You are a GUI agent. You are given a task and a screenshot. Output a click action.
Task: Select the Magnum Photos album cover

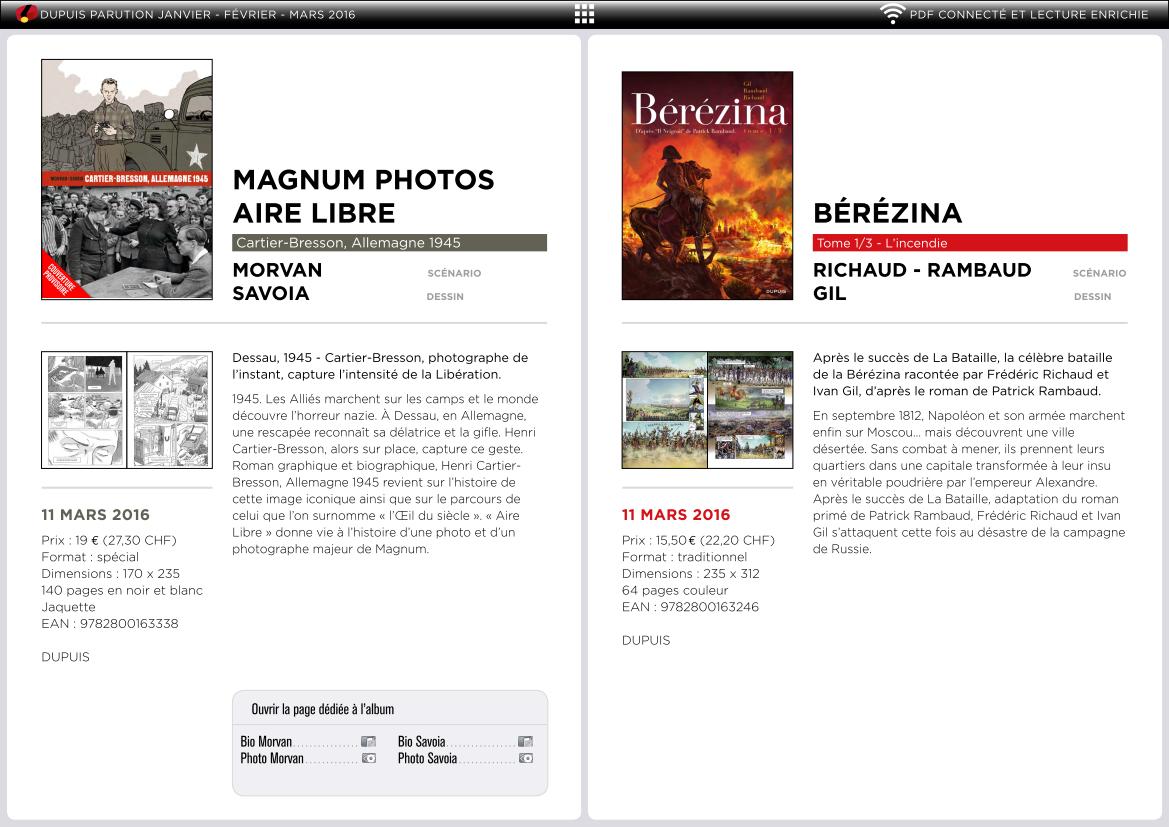pyautogui.click(x=127, y=179)
